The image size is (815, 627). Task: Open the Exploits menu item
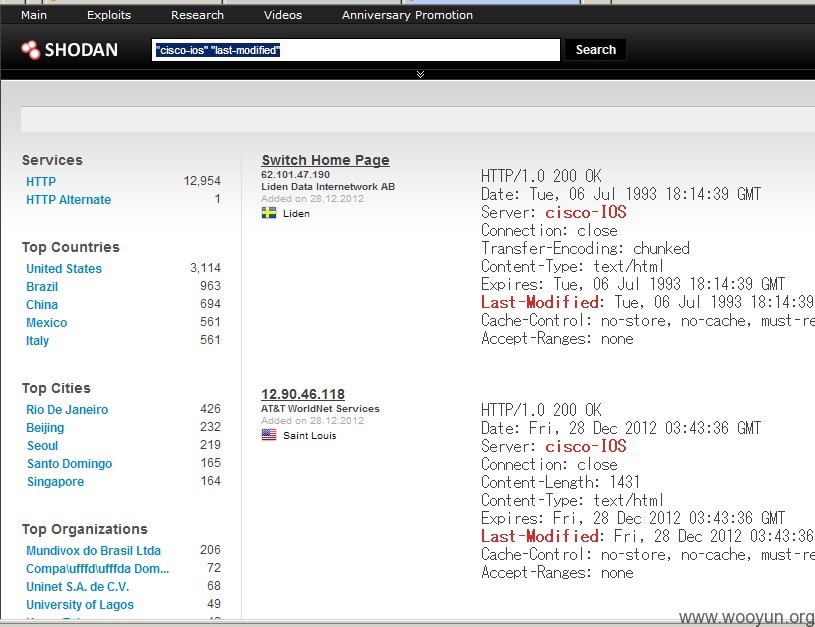pyautogui.click(x=109, y=15)
